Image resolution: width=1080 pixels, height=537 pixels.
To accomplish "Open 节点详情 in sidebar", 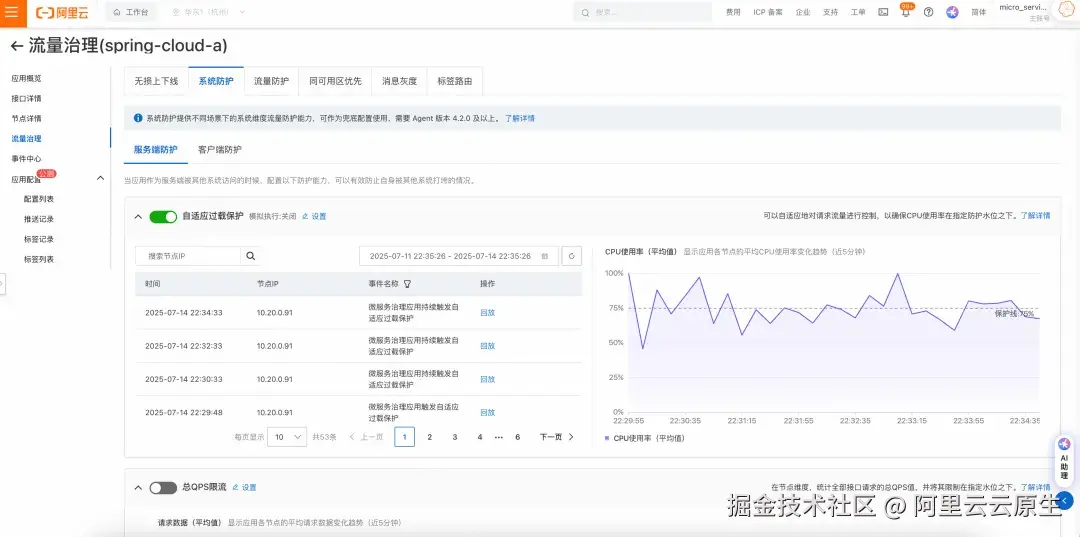I will [x=26, y=118].
